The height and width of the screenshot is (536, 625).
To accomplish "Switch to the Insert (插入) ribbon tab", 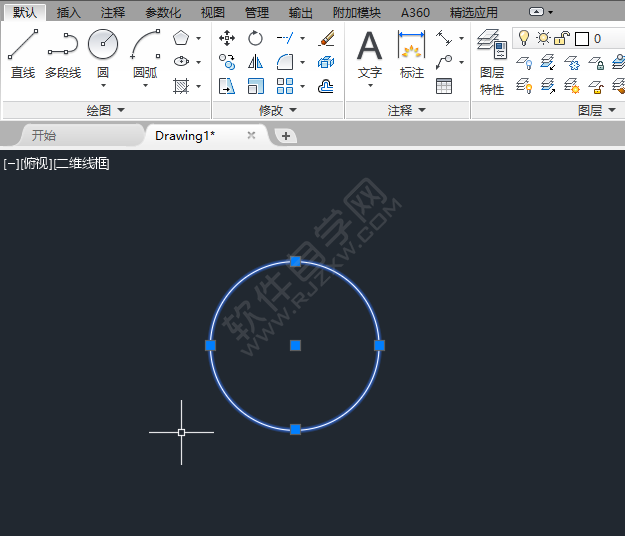I will click(69, 12).
